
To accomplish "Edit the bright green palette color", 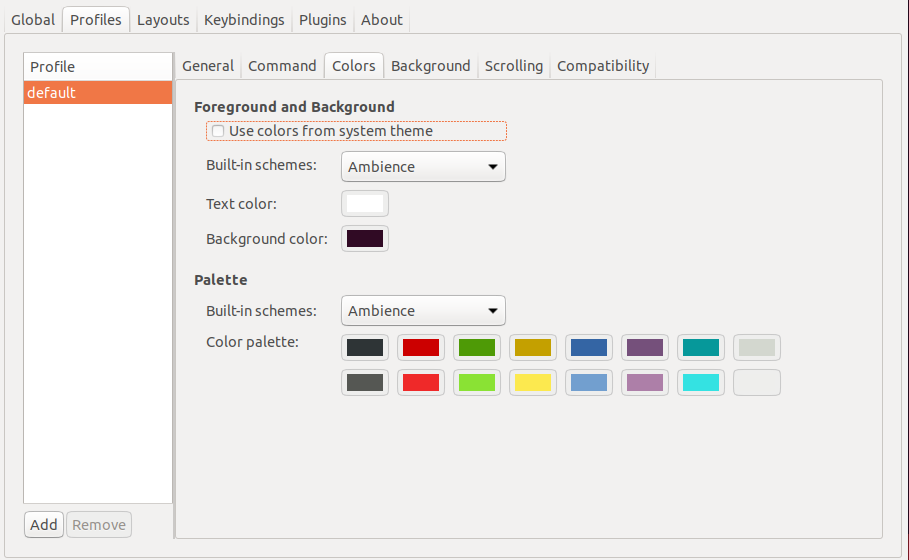I will tap(477, 383).
